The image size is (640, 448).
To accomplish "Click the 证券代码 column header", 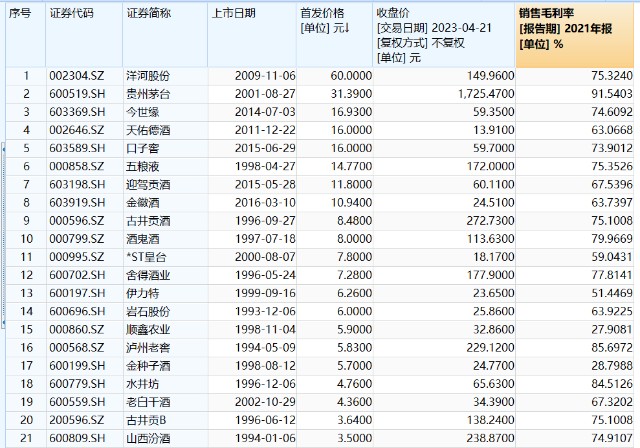I will pyautogui.click(x=84, y=35).
